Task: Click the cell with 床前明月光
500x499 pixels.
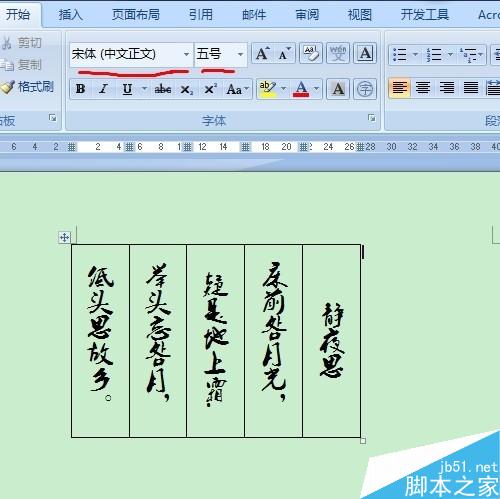Action: tap(274, 341)
